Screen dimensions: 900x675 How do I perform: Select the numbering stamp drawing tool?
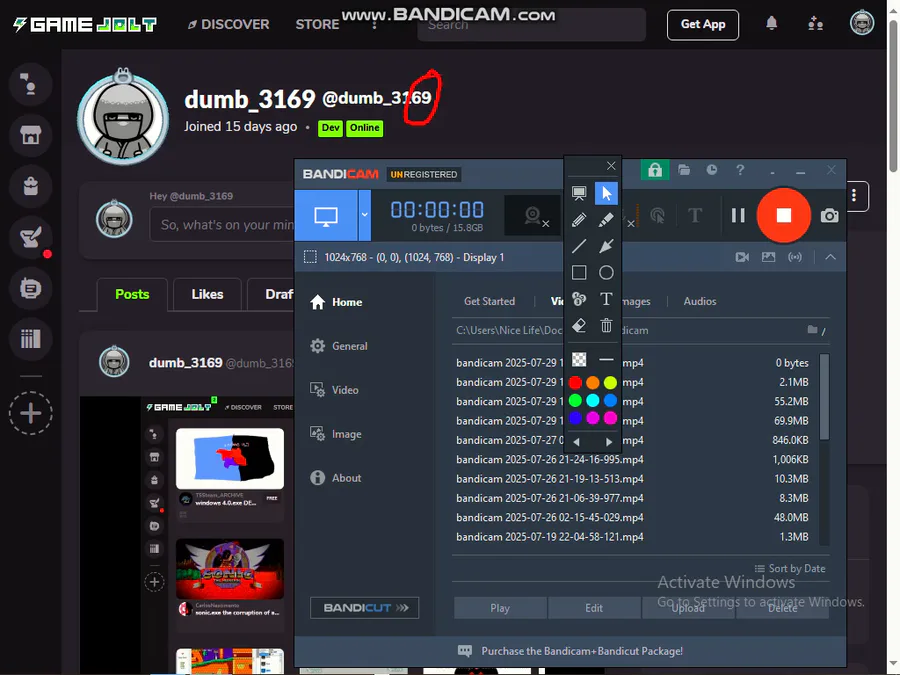[x=579, y=299]
